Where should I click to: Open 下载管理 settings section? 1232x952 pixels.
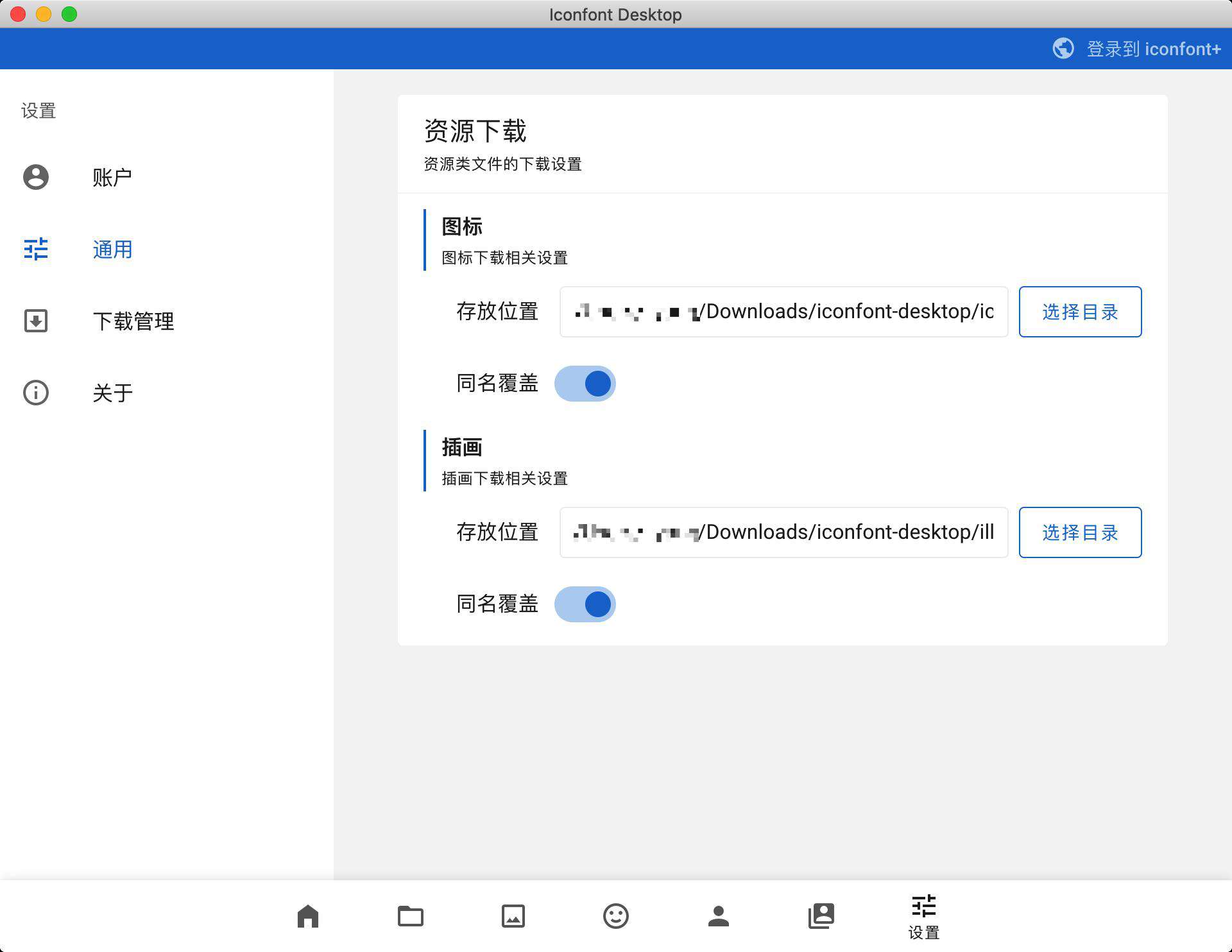tap(167, 321)
